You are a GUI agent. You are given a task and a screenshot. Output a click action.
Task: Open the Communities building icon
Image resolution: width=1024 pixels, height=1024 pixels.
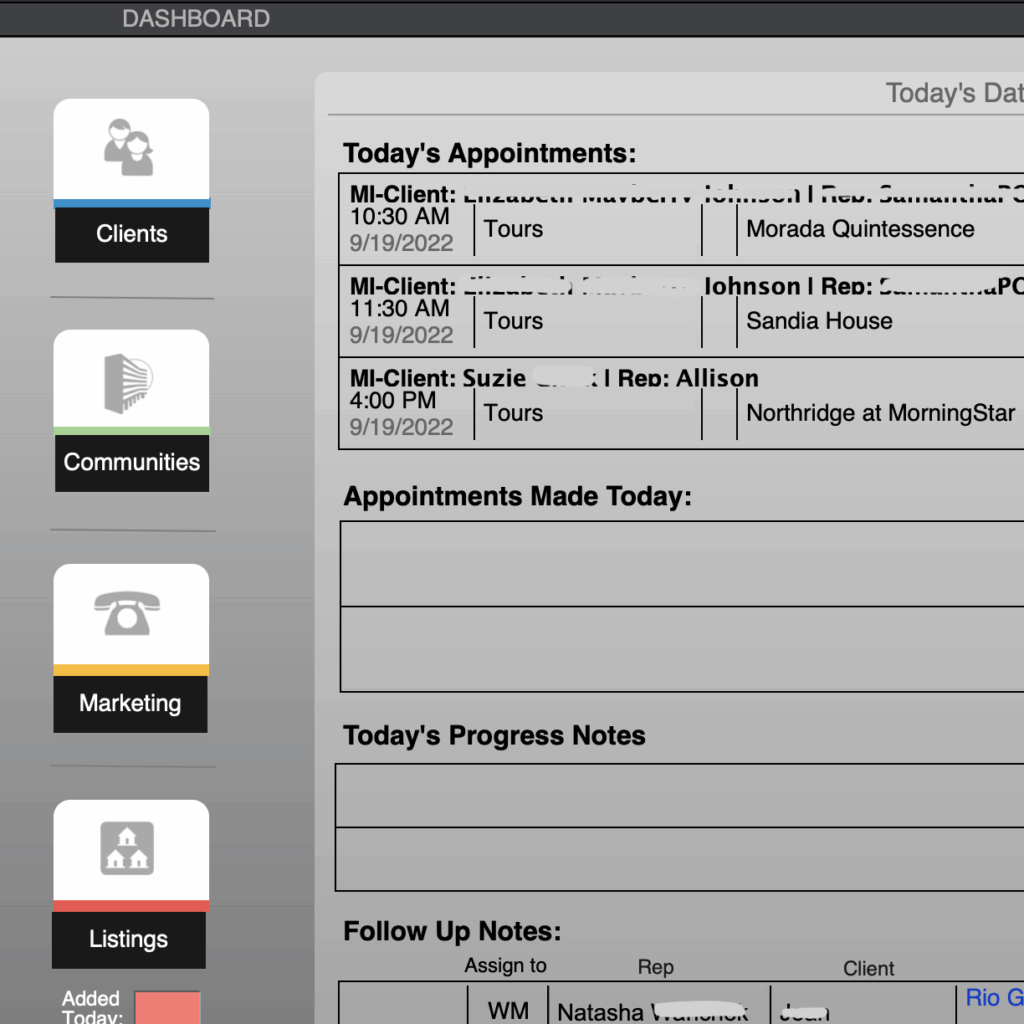click(130, 382)
